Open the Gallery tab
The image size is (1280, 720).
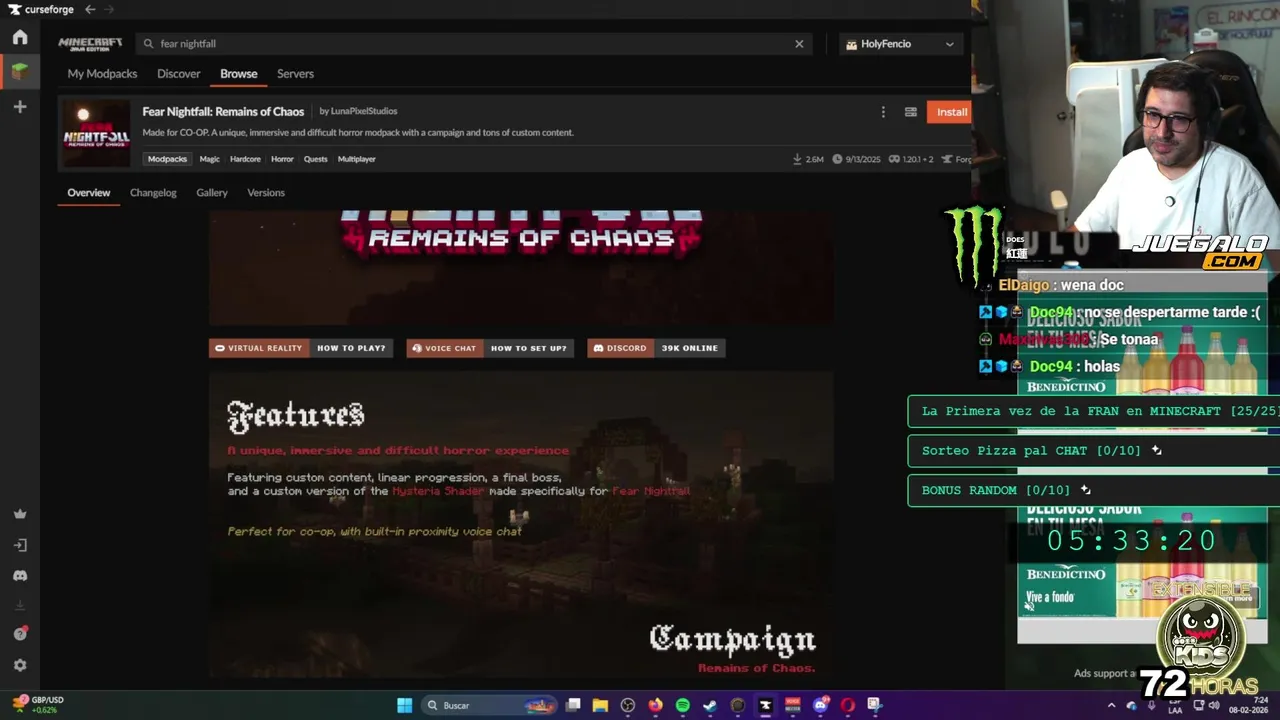point(212,193)
